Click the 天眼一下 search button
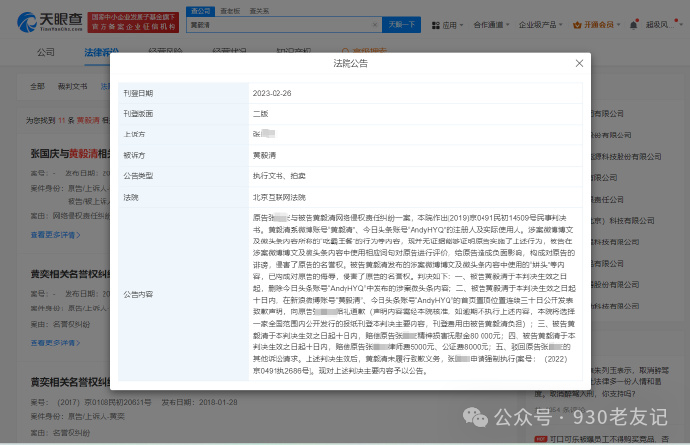This screenshot has height=445, width=690. click(401, 24)
